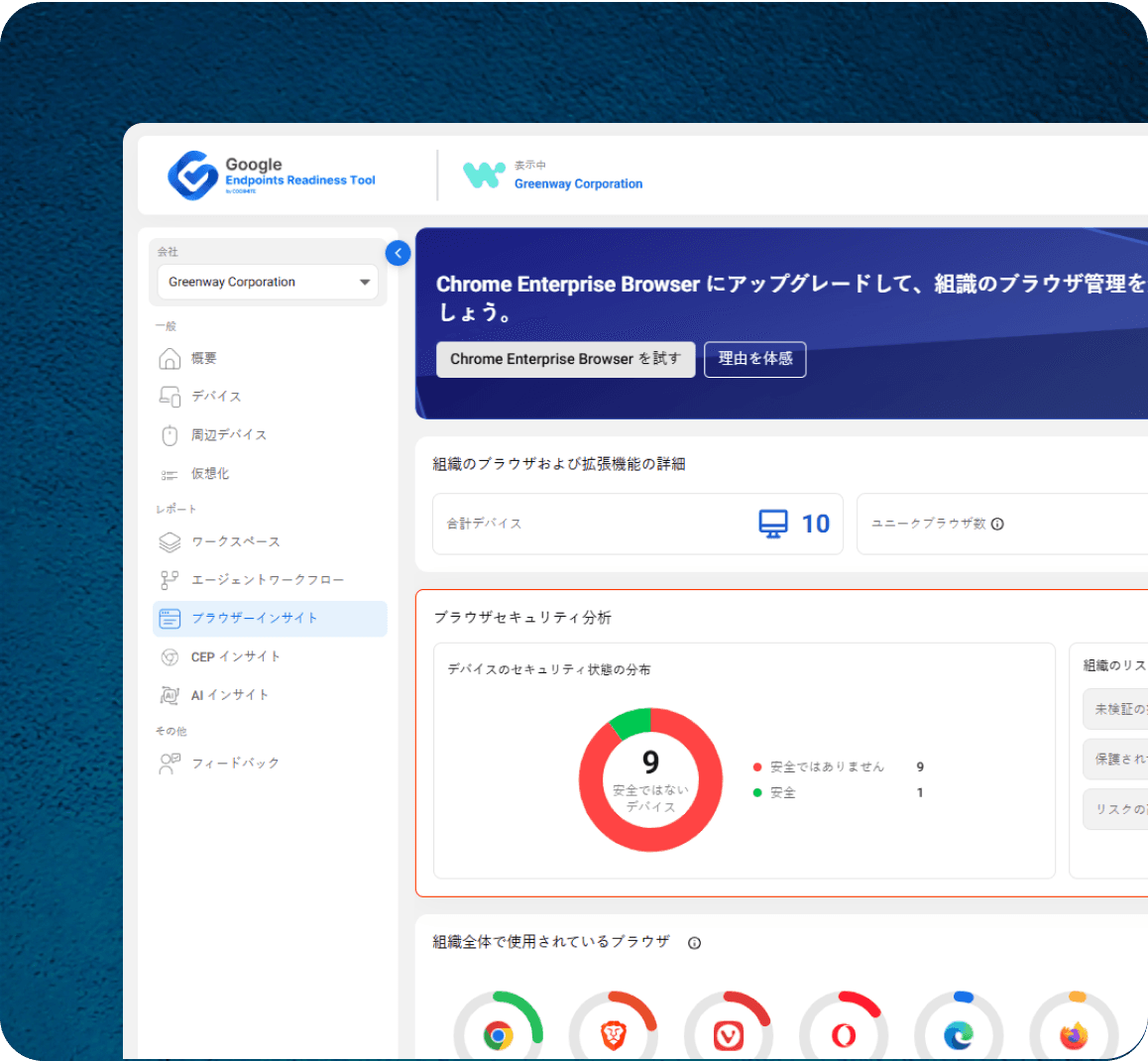This screenshot has width=1148, height=1061.
Task: Click the donut chart of insecure devices
Action: 650,779
